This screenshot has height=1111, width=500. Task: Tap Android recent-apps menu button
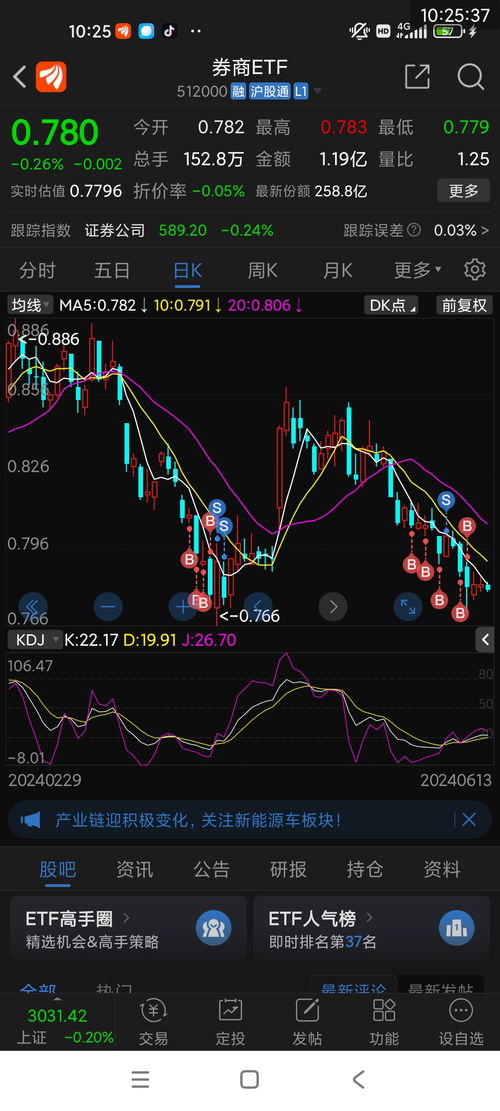[140, 1080]
